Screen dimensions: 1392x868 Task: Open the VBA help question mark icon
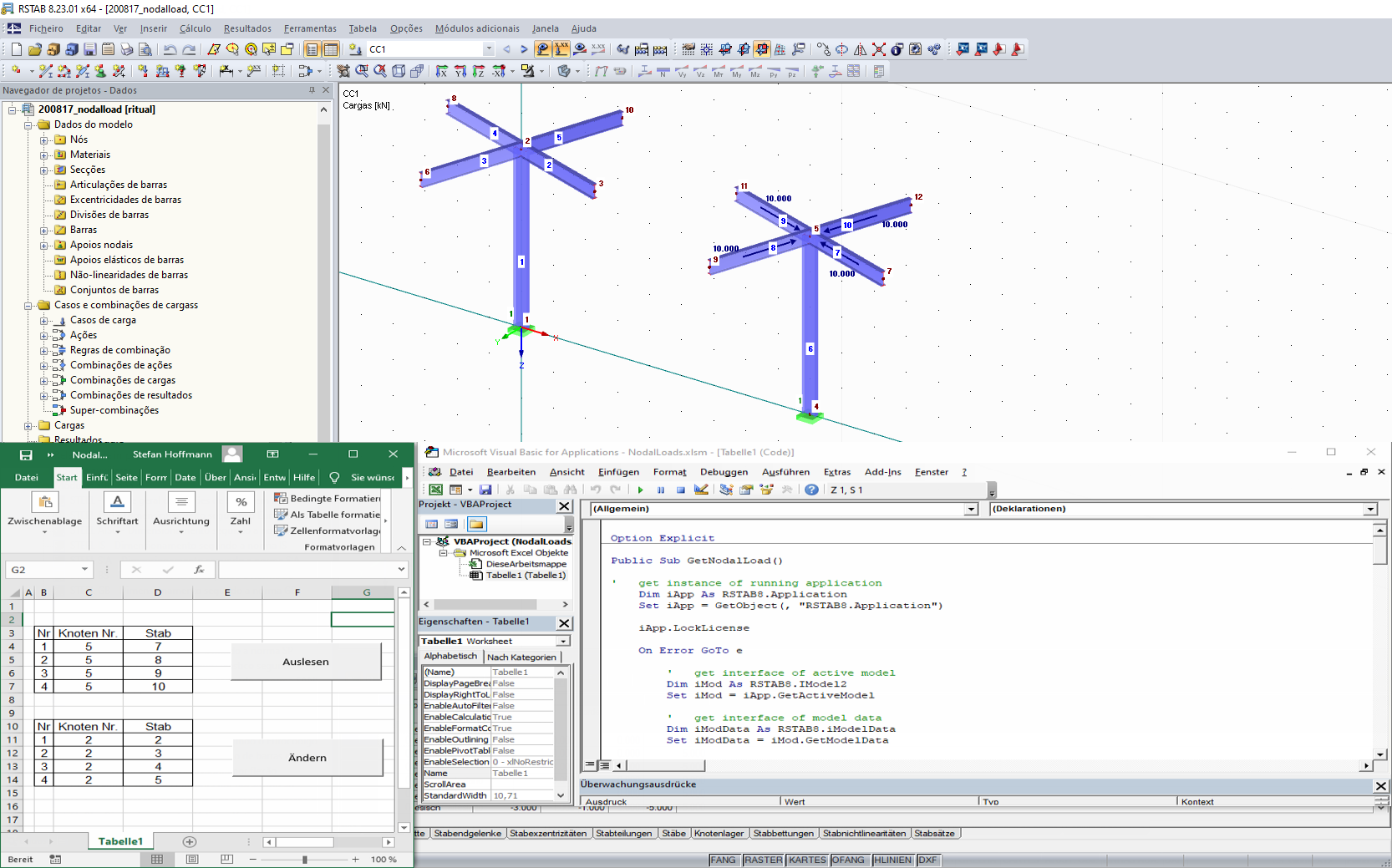[811, 490]
